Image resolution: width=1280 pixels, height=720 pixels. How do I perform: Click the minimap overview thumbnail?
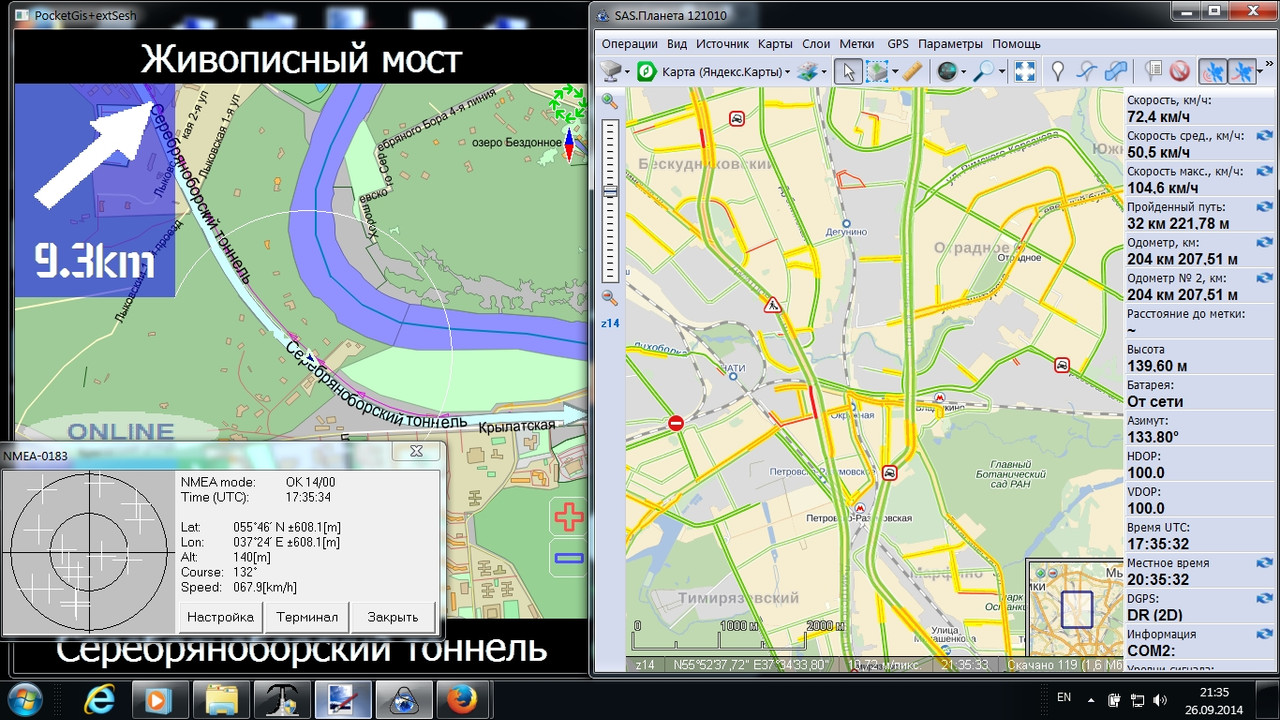pos(1074,607)
